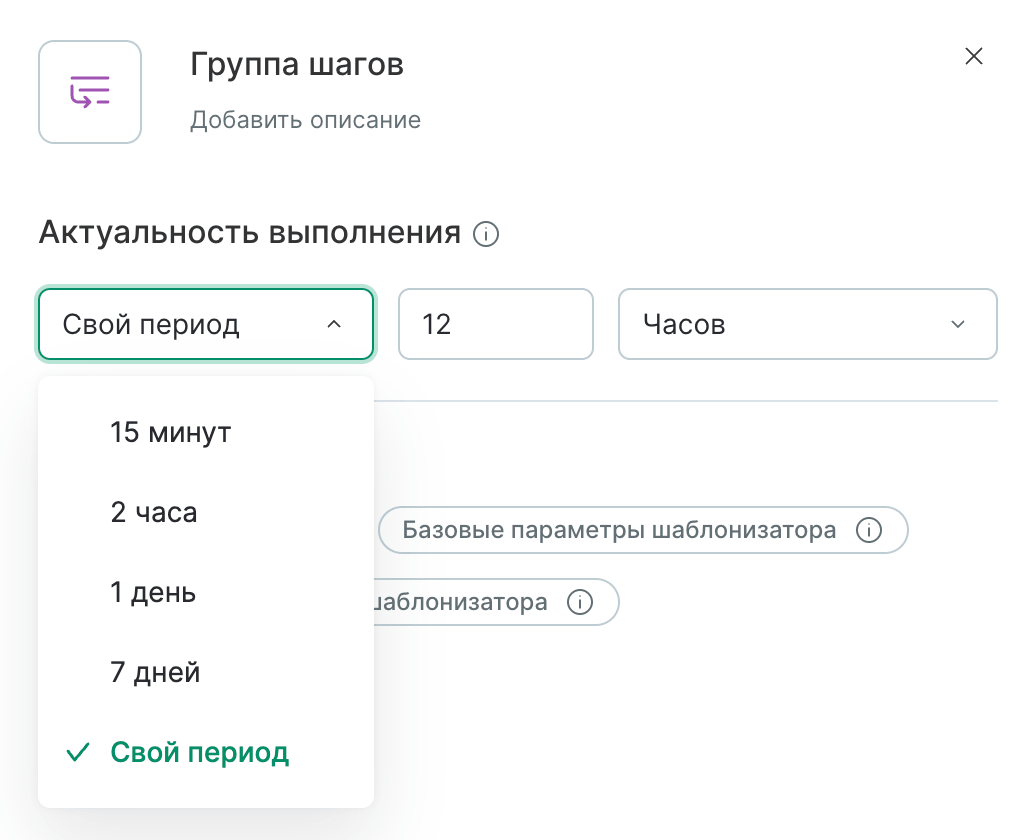The height and width of the screenshot is (840, 1034).
Task: Click Добавить описание link
Action: click(303, 119)
